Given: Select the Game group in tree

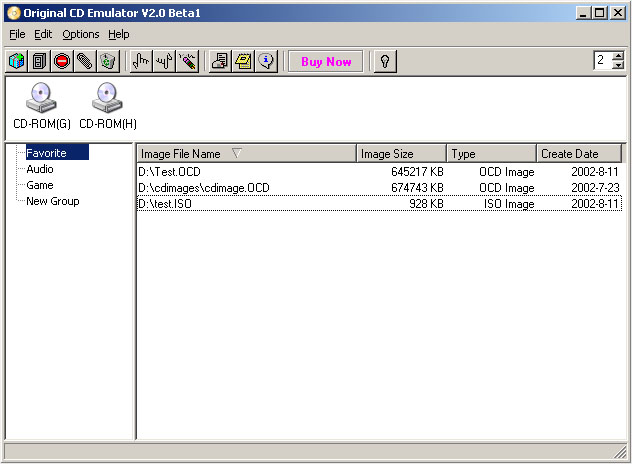Looking at the screenshot, I should click(x=40, y=185).
